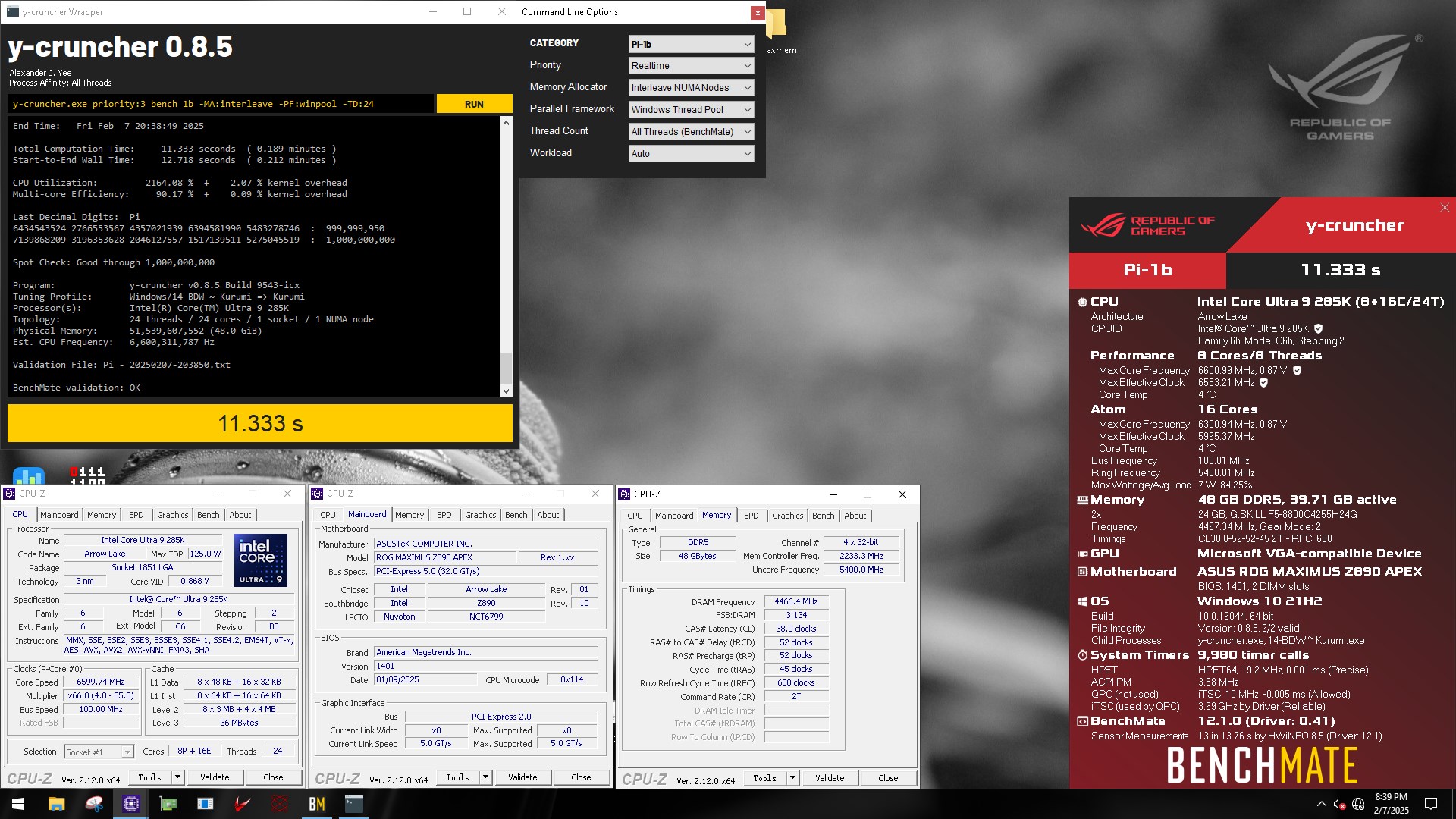Open the Thread Count dropdown
This screenshot has height=819, width=1456.
[x=691, y=132]
